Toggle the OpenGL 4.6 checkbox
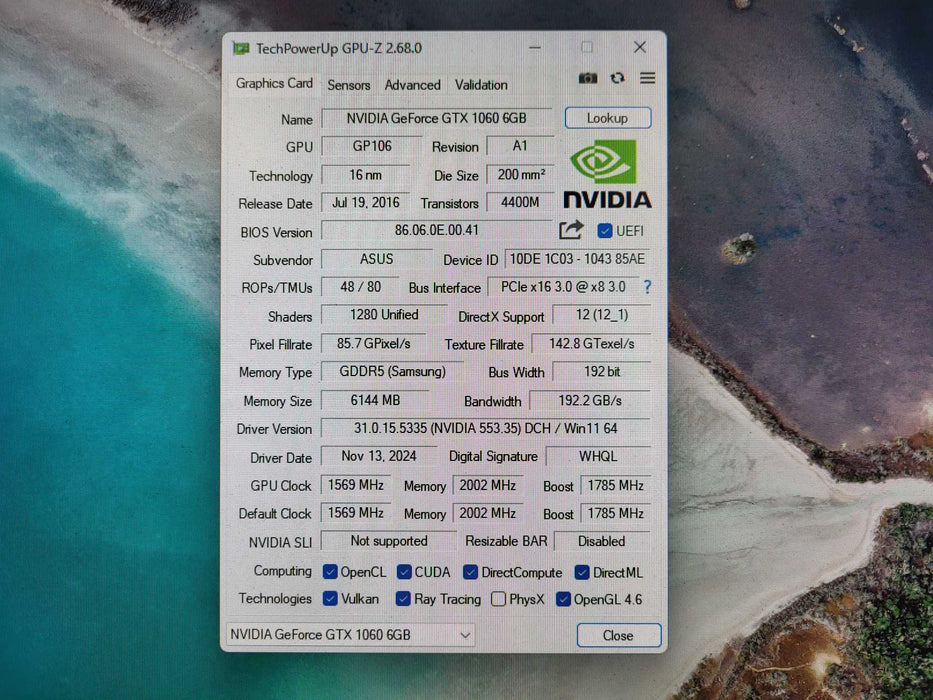 point(563,599)
